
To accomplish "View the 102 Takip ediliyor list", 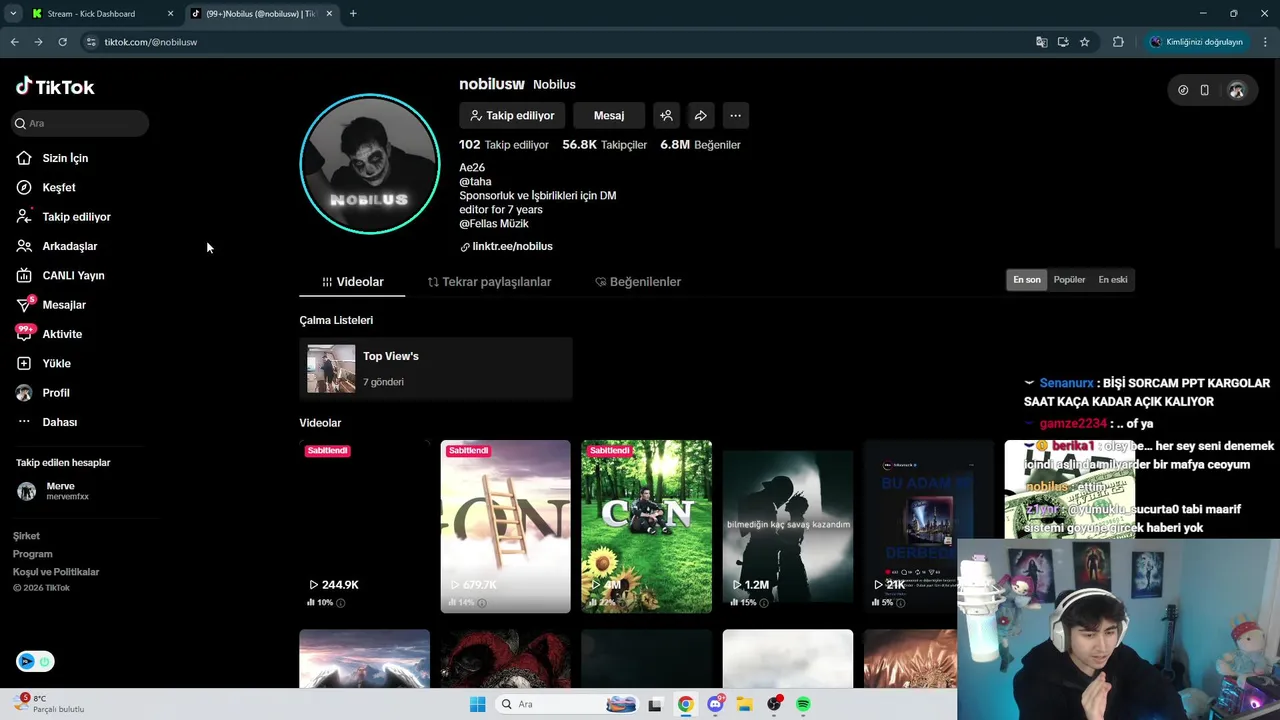I will [x=504, y=145].
